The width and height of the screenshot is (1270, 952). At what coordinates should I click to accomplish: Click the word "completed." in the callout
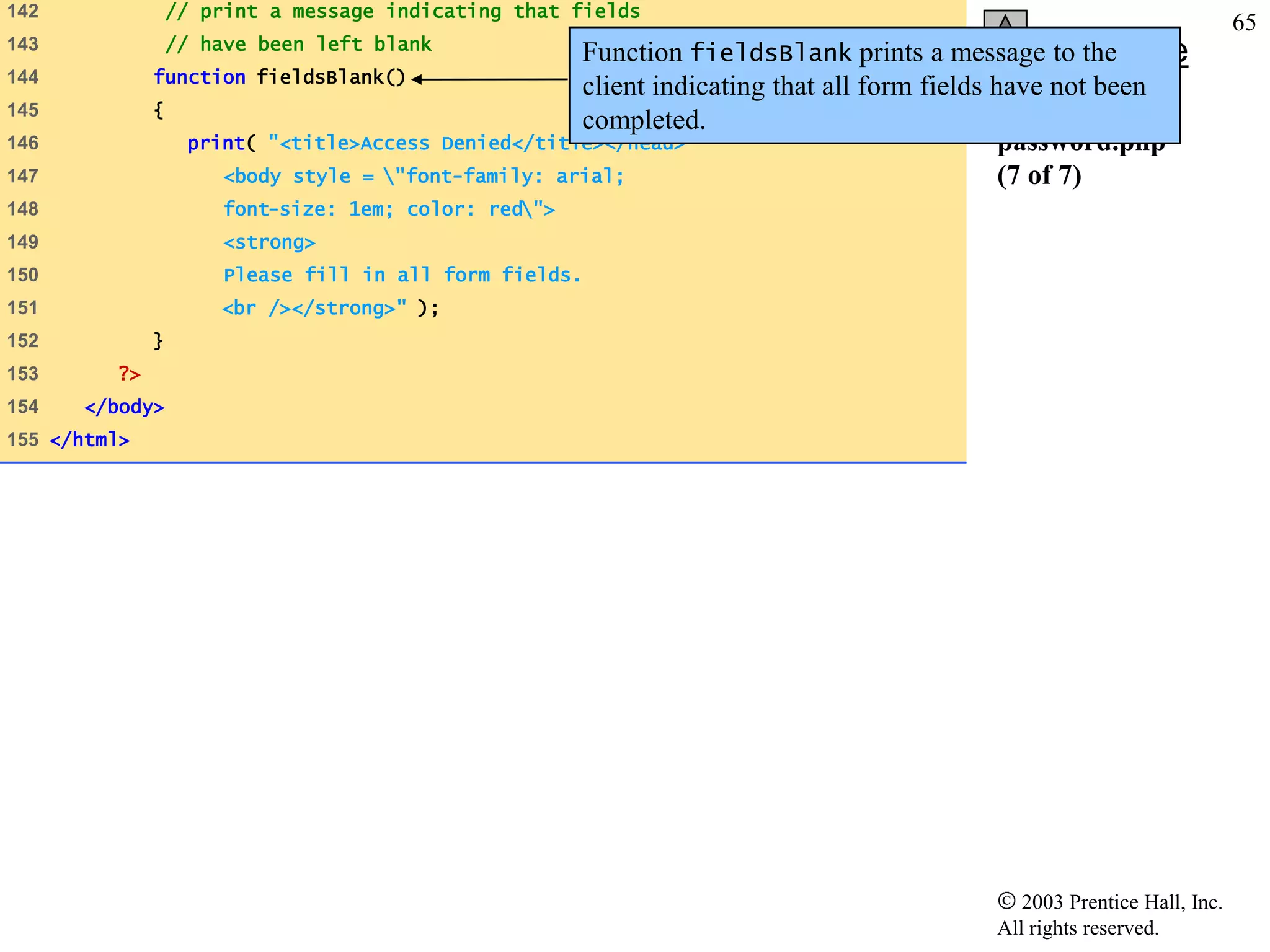(644, 120)
